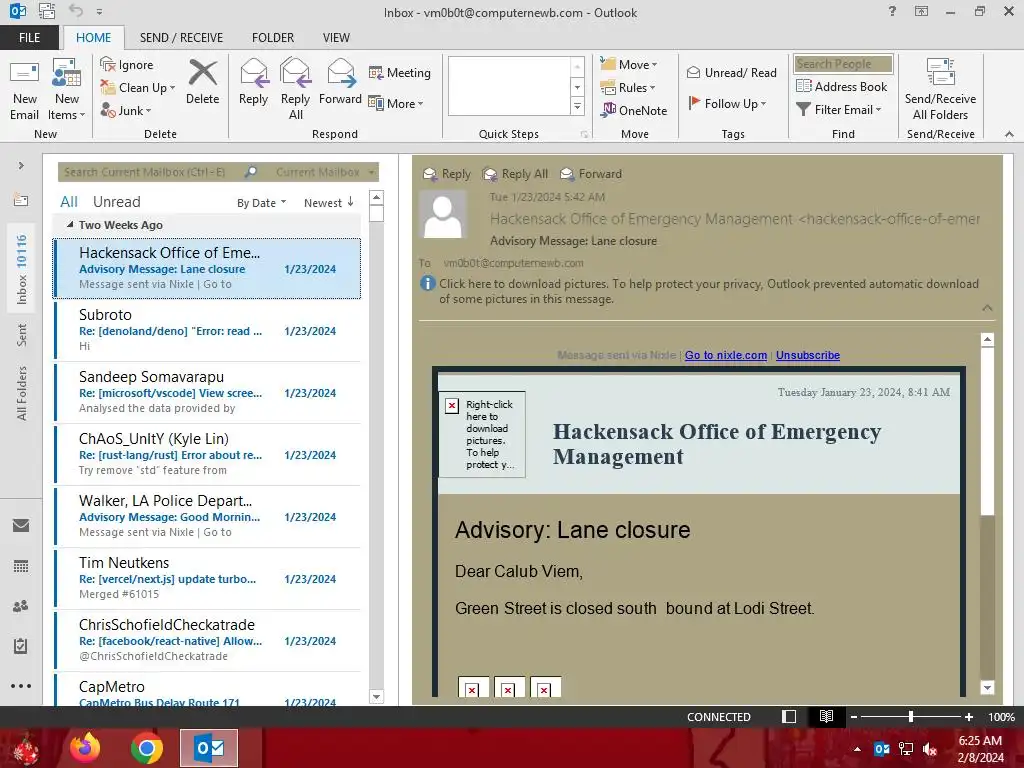The width and height of the screenshot is (1024, 768).
Task: Delete the selected message
Action: point(202,82)
